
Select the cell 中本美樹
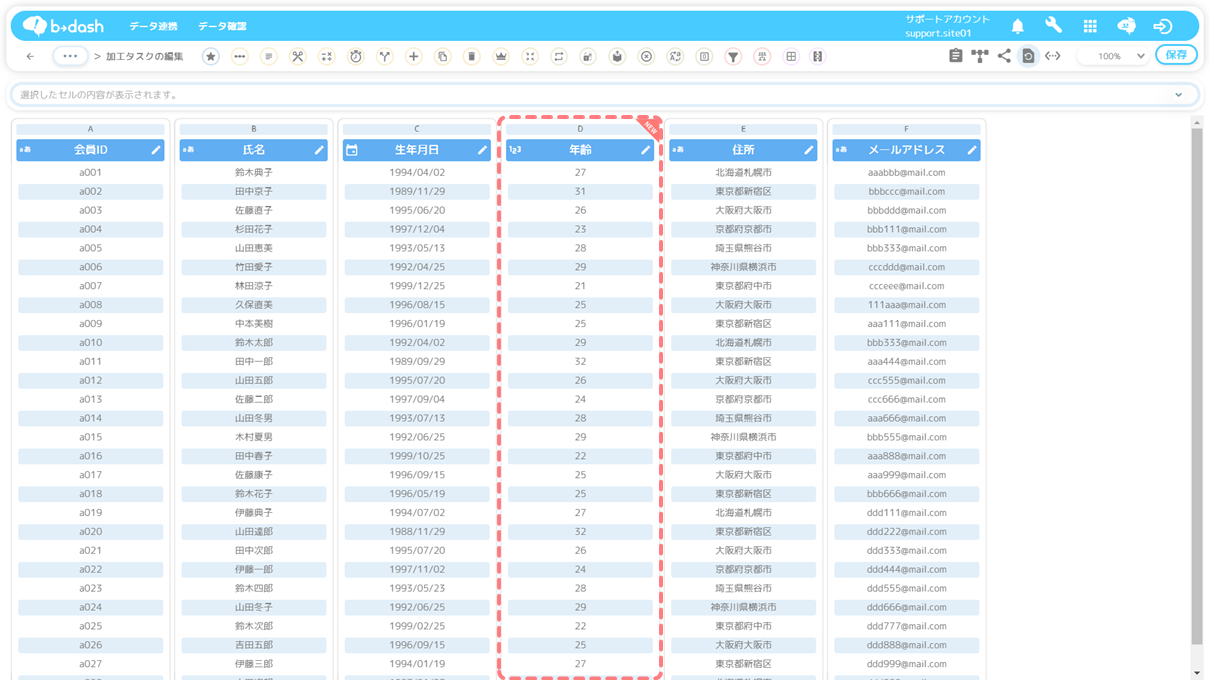tap(254, 324)
